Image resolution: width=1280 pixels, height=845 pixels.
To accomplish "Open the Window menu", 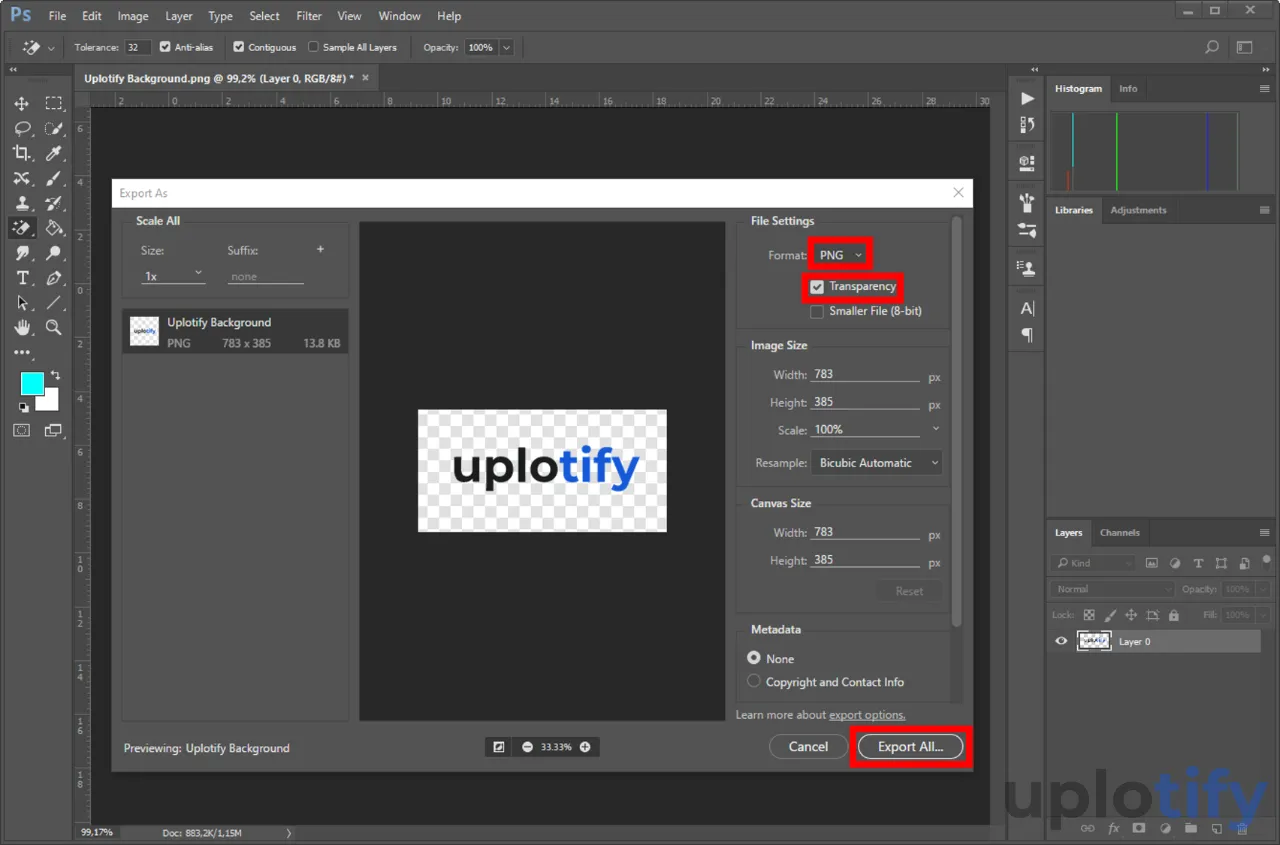I will click(x=400, y=16).
